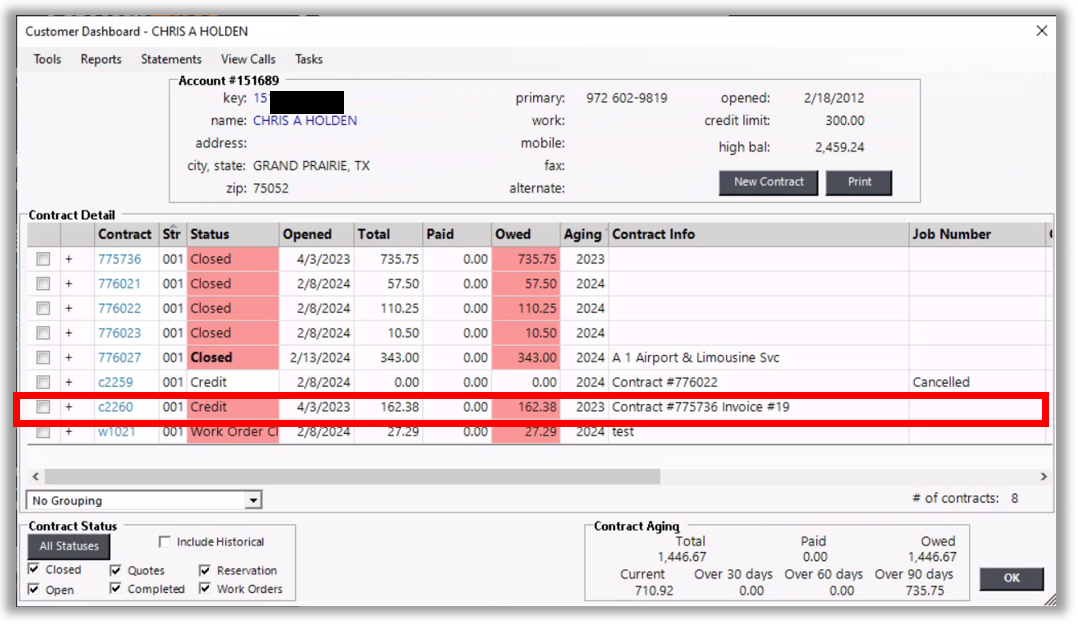Click the All Statuses button
The image size is (1078, 629).
point(69,546)
